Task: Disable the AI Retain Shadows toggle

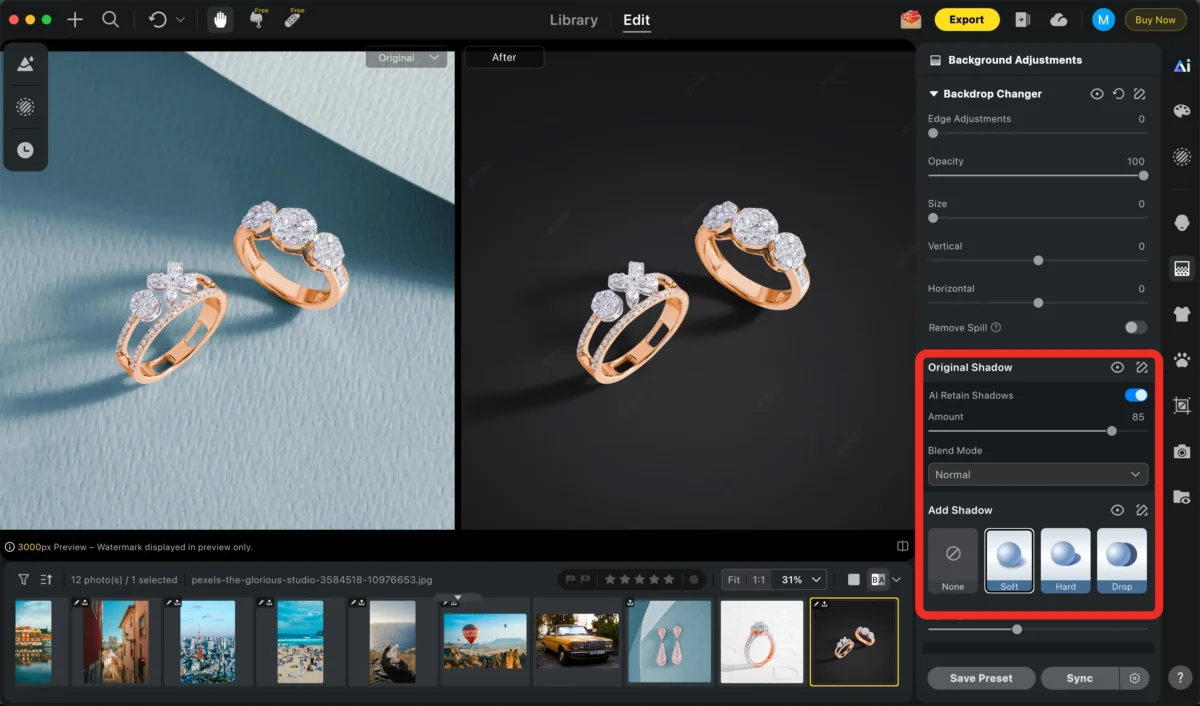Action: click(x=1135, y=395)
